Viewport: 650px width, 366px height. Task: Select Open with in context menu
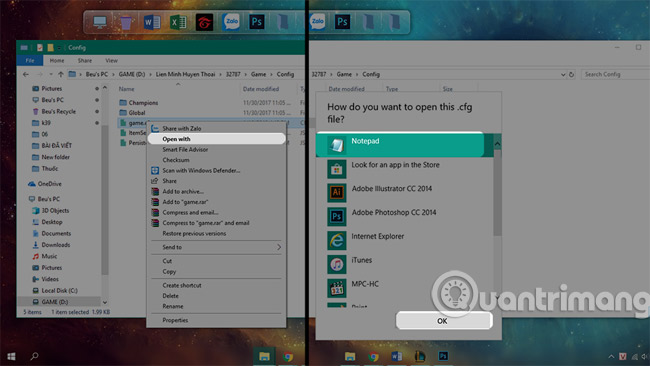pos(216,139)
